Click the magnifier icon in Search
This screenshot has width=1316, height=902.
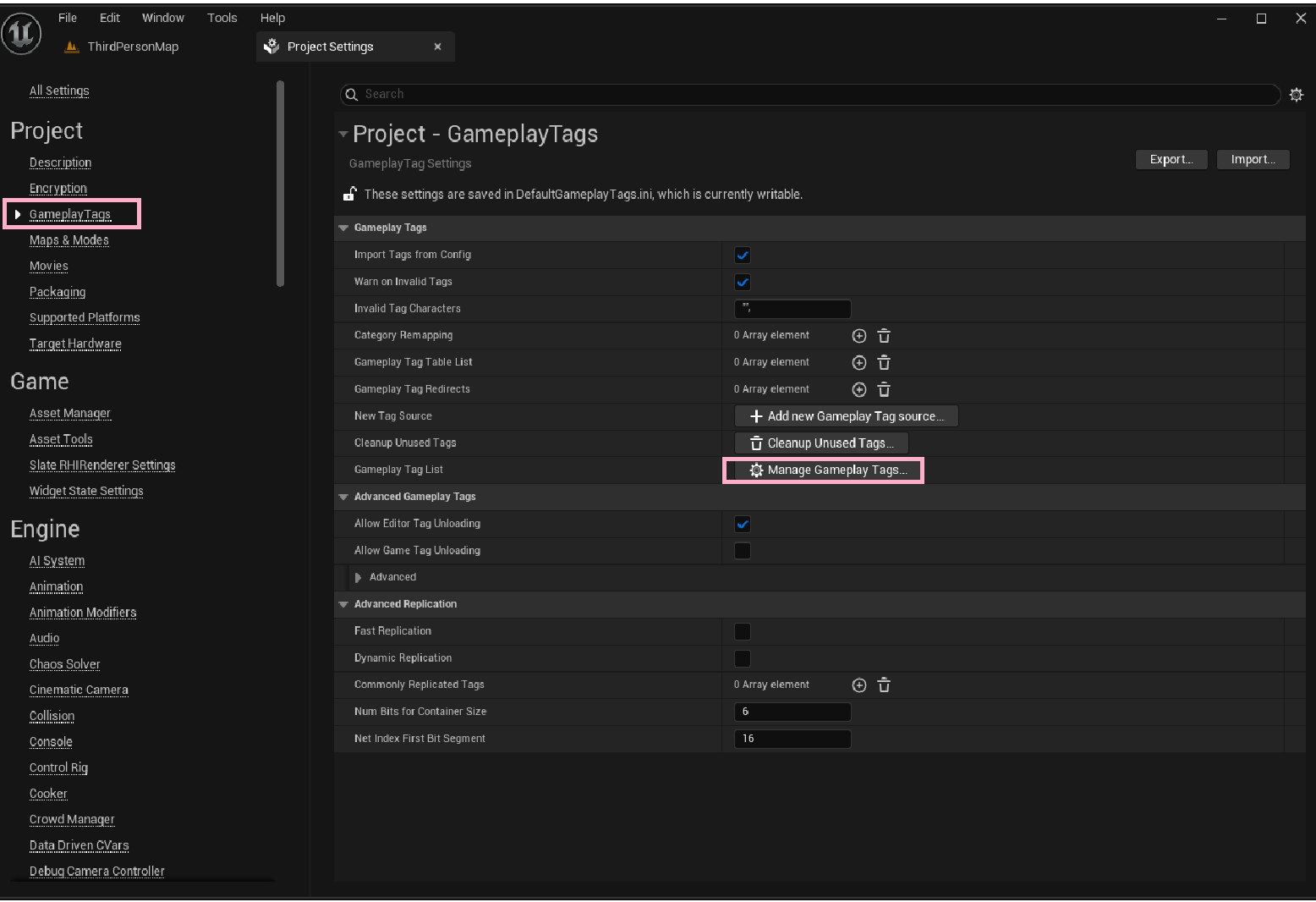pyautogui.click(x=352, y=95)
